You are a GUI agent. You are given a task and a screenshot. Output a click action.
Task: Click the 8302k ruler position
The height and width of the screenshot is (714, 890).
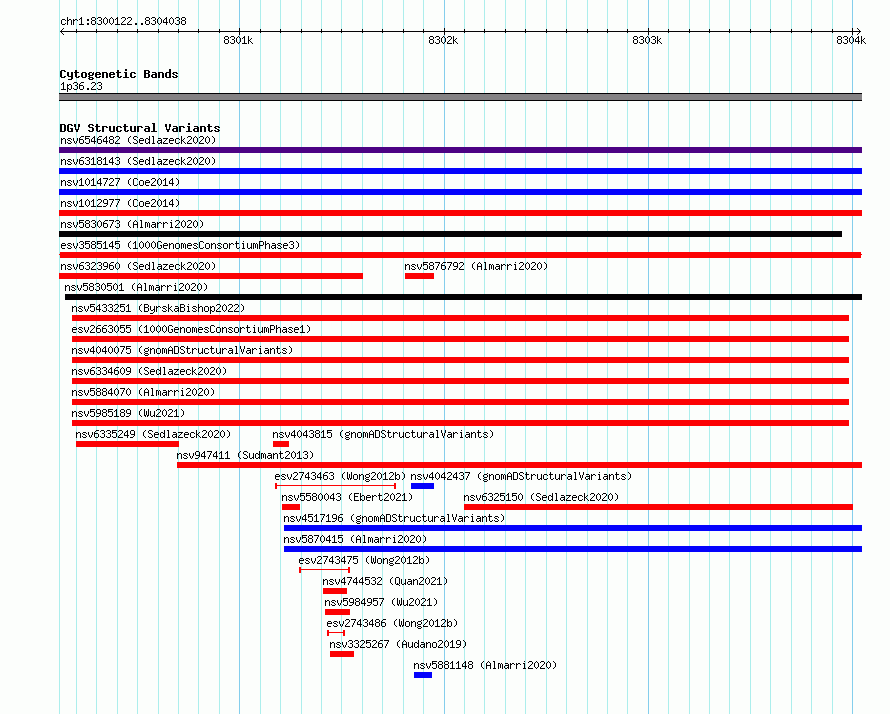[443, 40]
